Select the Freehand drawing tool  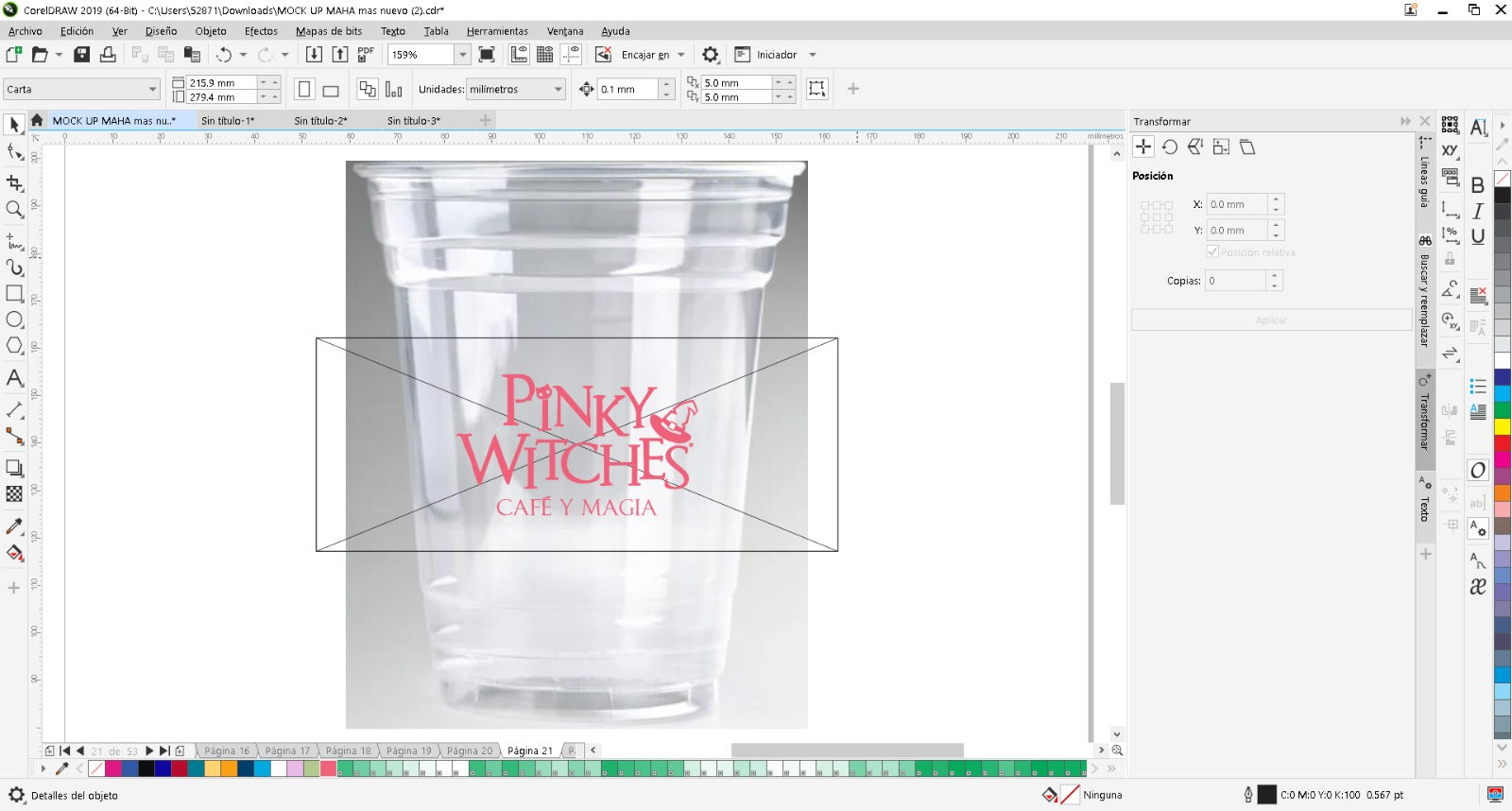(x=14, y=241)
